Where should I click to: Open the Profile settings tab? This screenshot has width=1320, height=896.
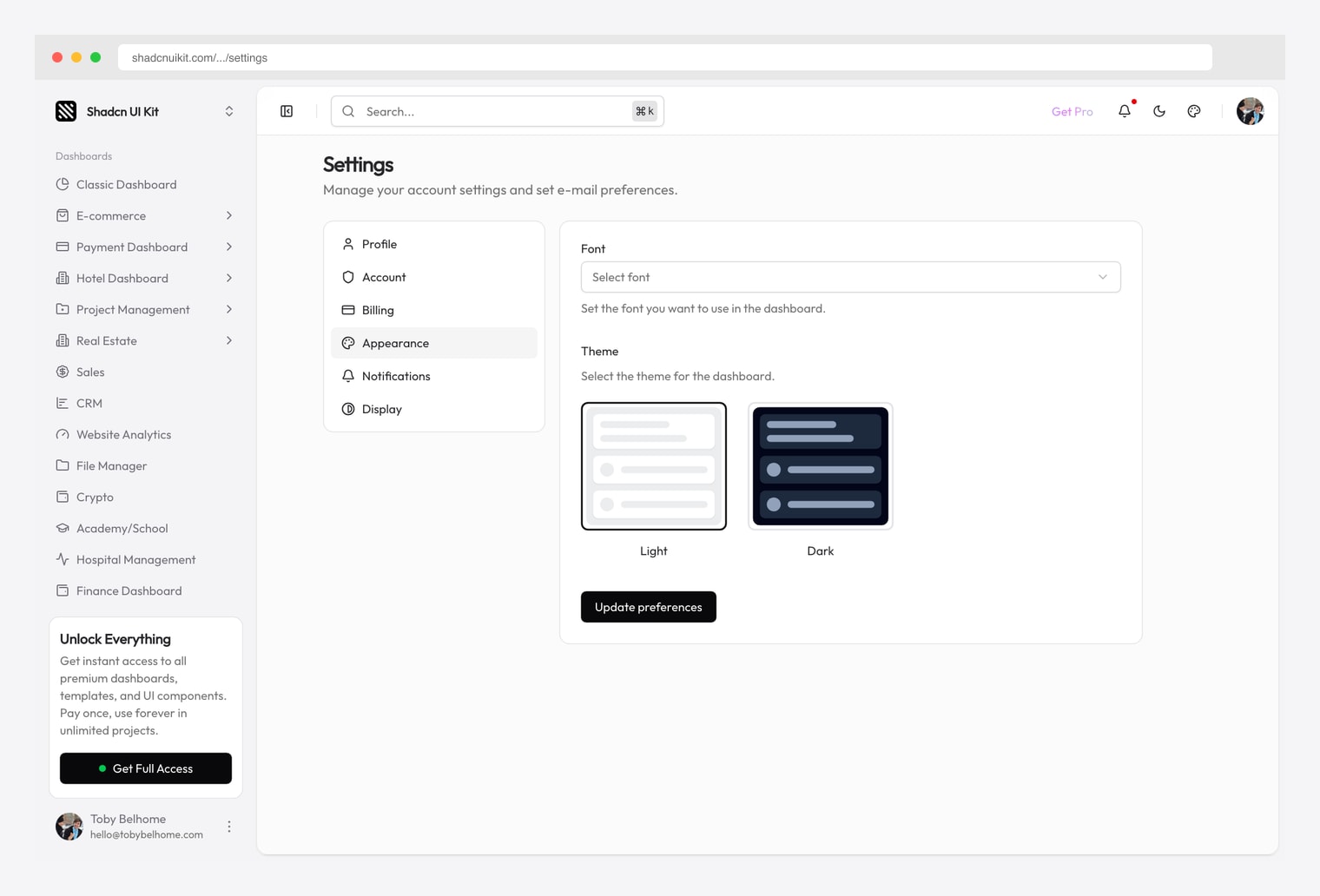click(x=434, y=244)
